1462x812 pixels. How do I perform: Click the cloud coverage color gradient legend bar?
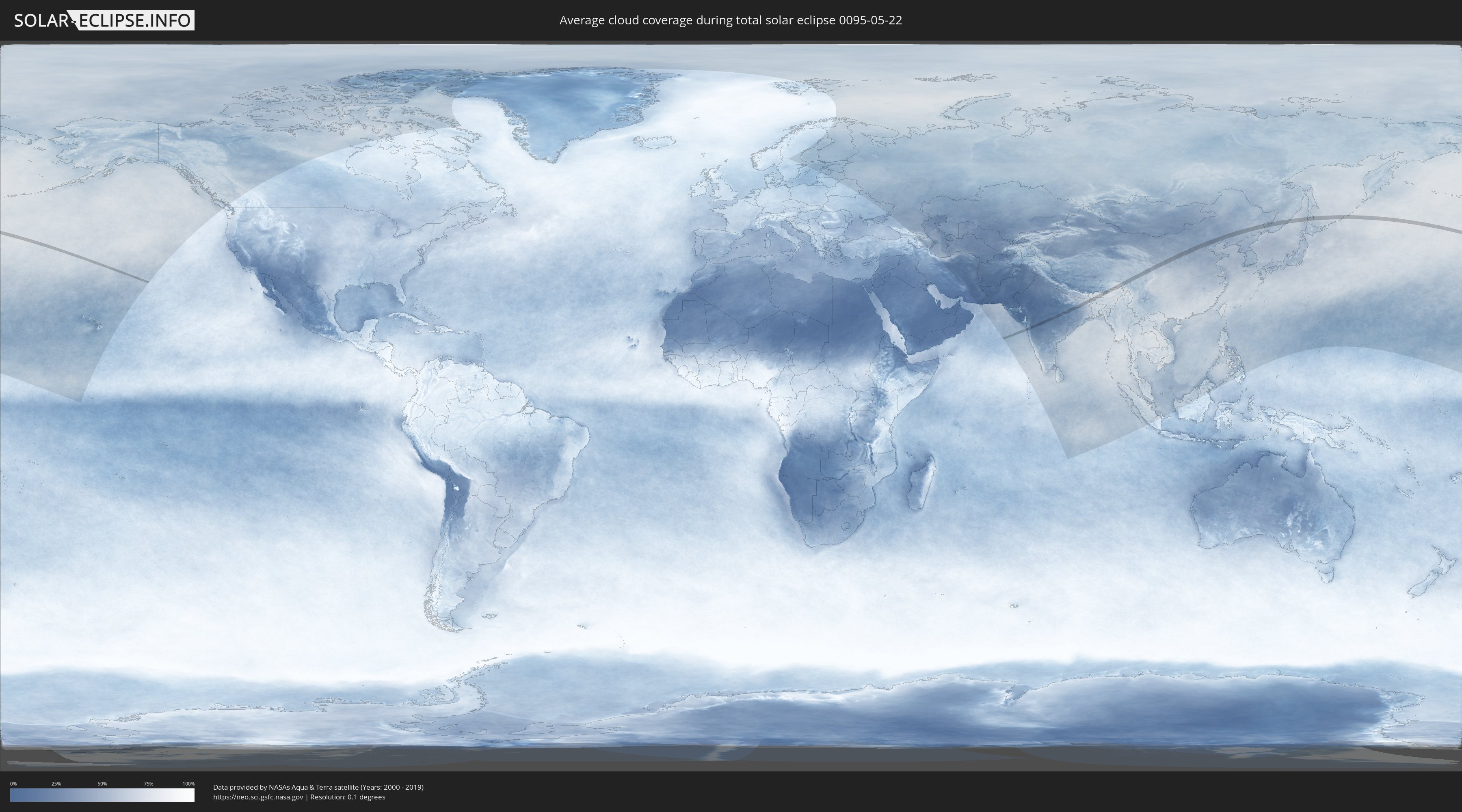pyautogui.click(x=102, y=795)
